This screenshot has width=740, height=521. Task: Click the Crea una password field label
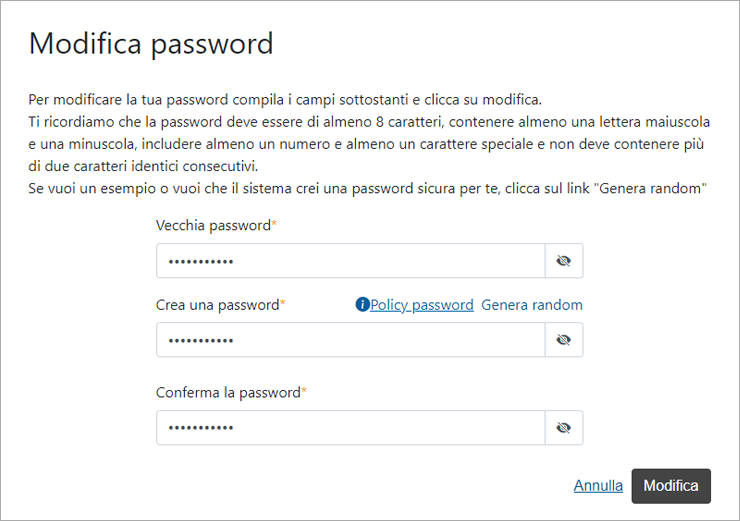point(218,305)
